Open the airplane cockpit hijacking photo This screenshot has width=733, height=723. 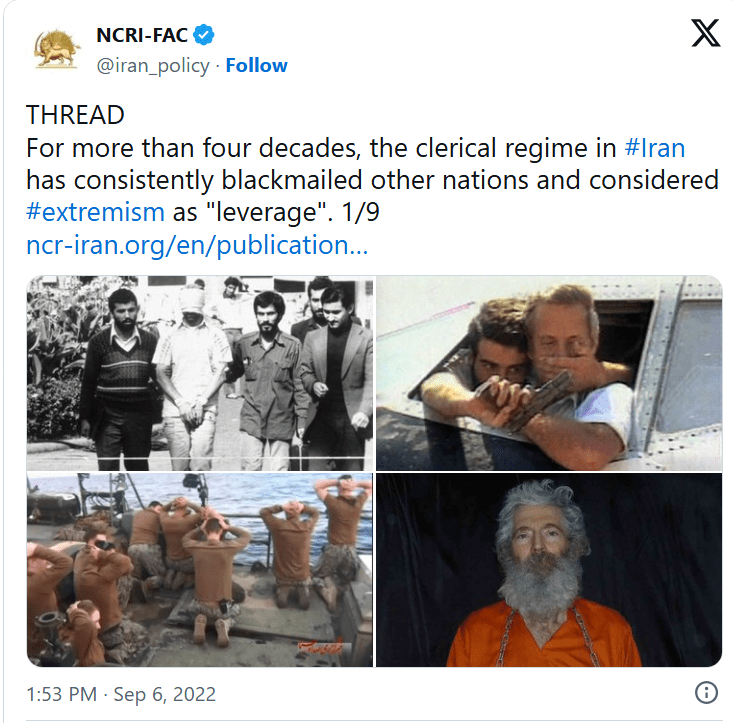coord(549,373)
